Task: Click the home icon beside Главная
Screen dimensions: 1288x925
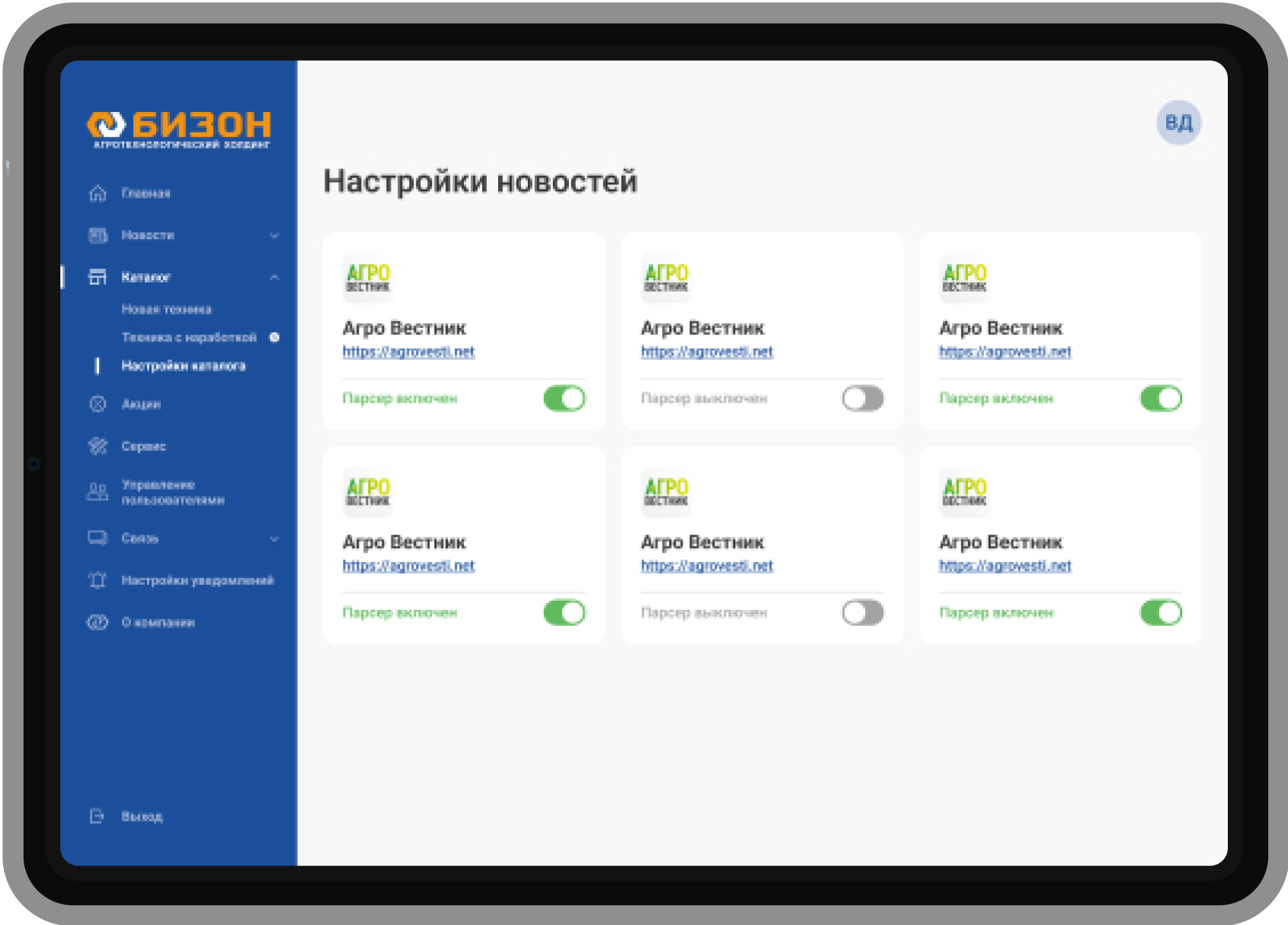Action: pos(97,193)
